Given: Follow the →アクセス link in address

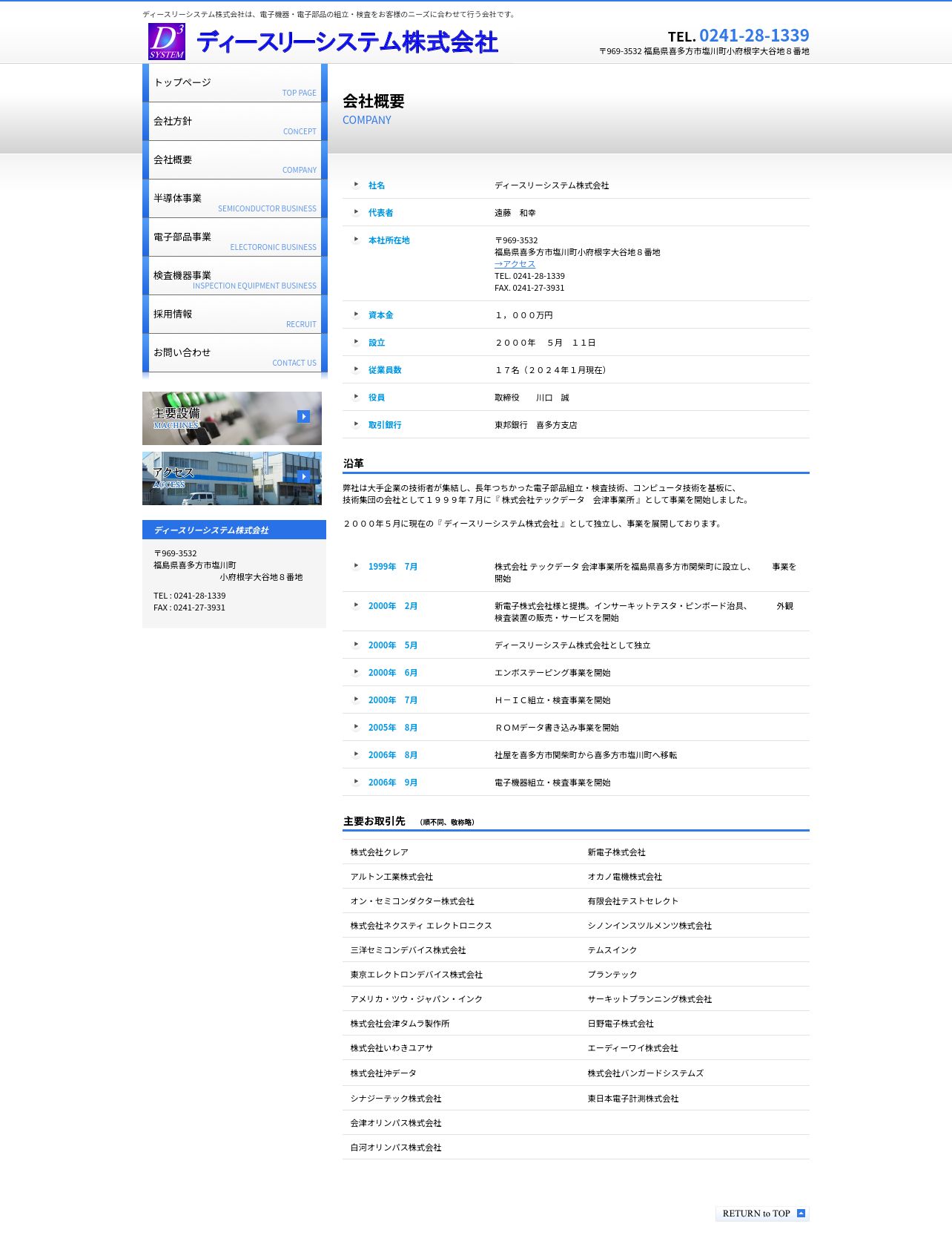Looking at the screenshot, I should pyautogui.click(x=515, y=264).
